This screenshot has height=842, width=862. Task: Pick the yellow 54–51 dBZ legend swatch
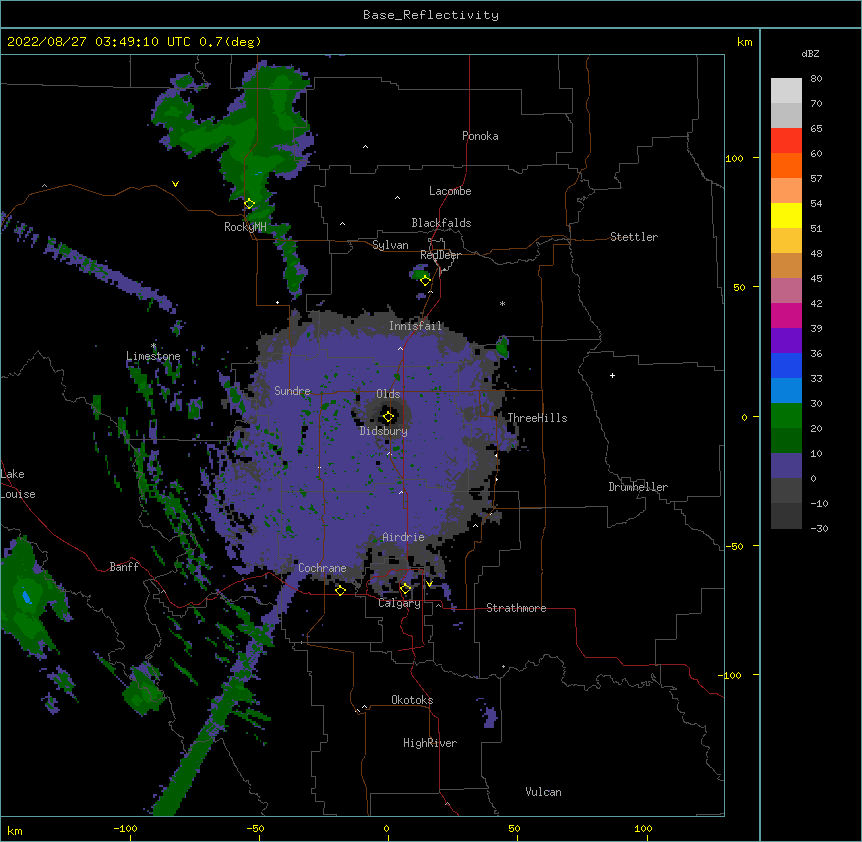[x=786, y=215]
